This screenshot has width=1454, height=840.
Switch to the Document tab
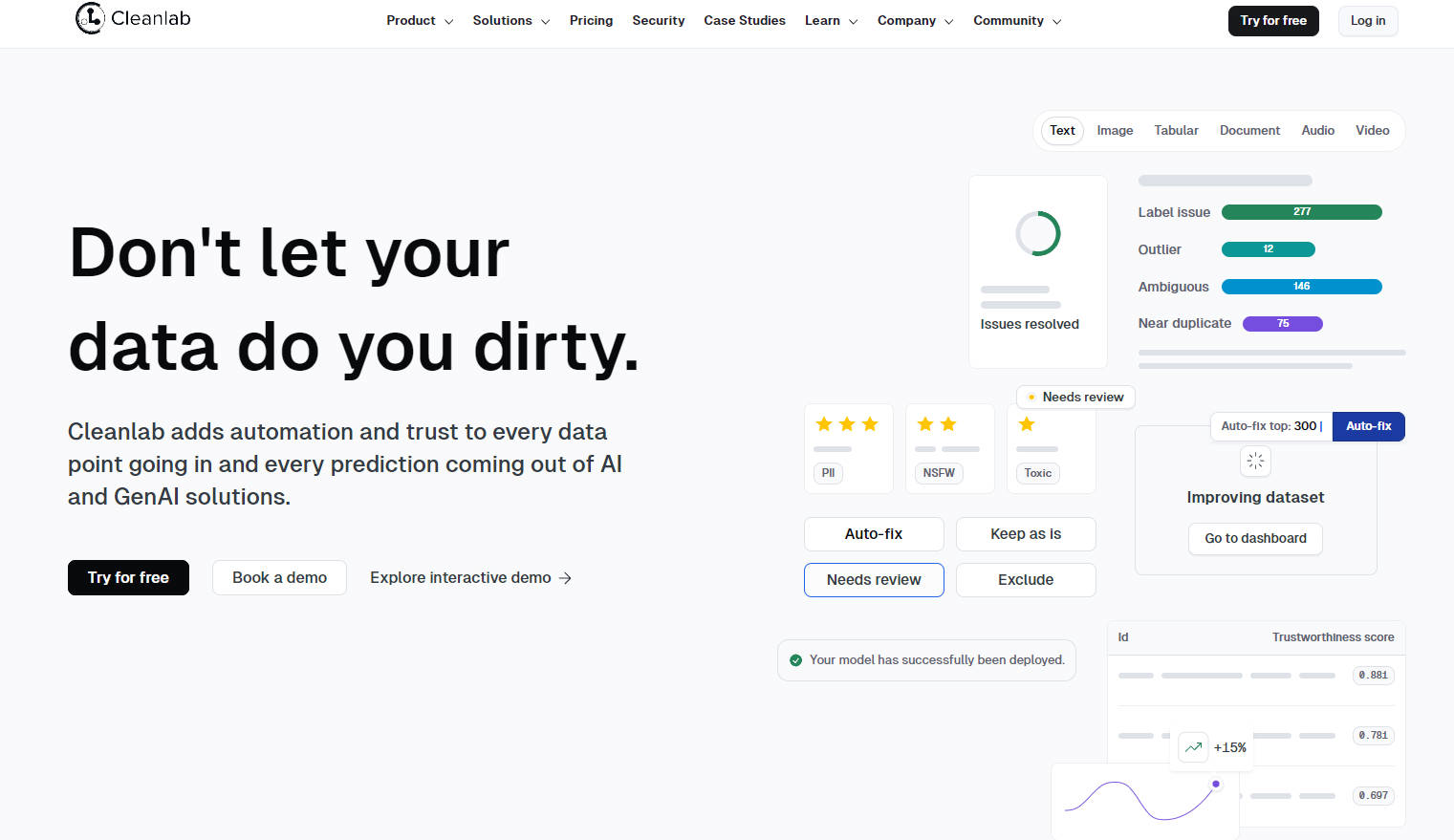[1249, 131]
